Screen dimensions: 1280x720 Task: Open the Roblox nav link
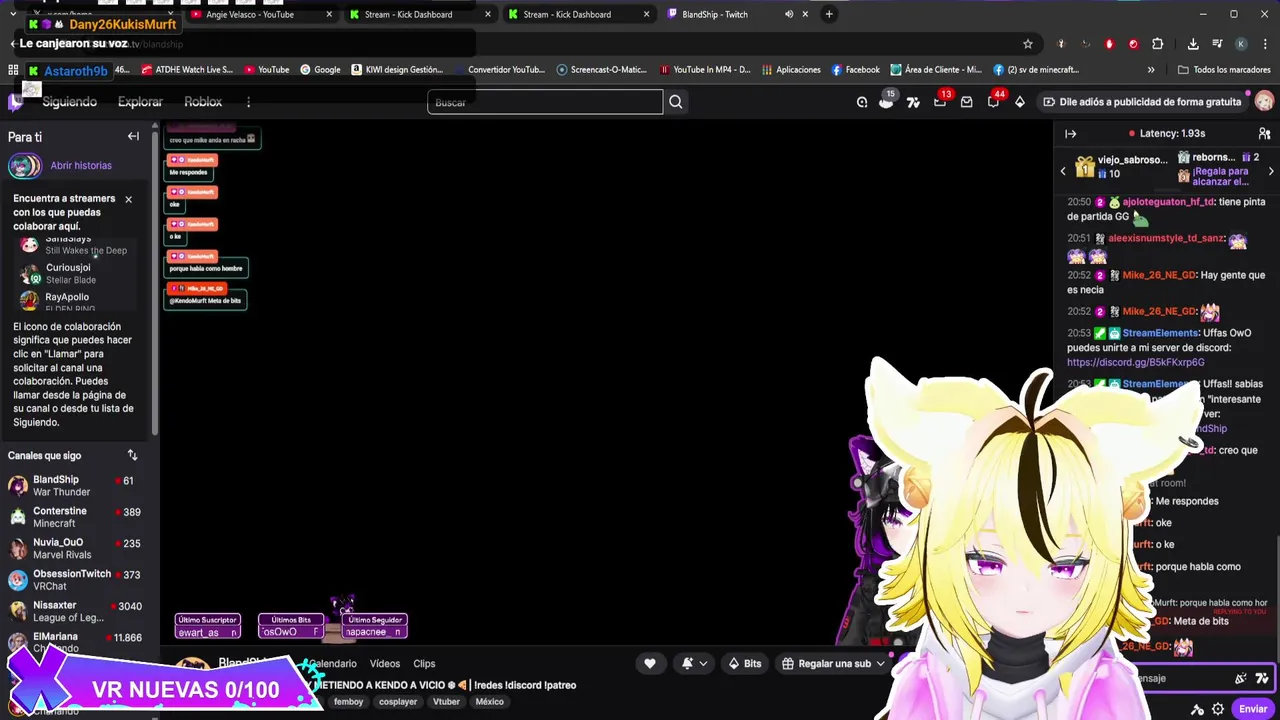coord(203,102)
